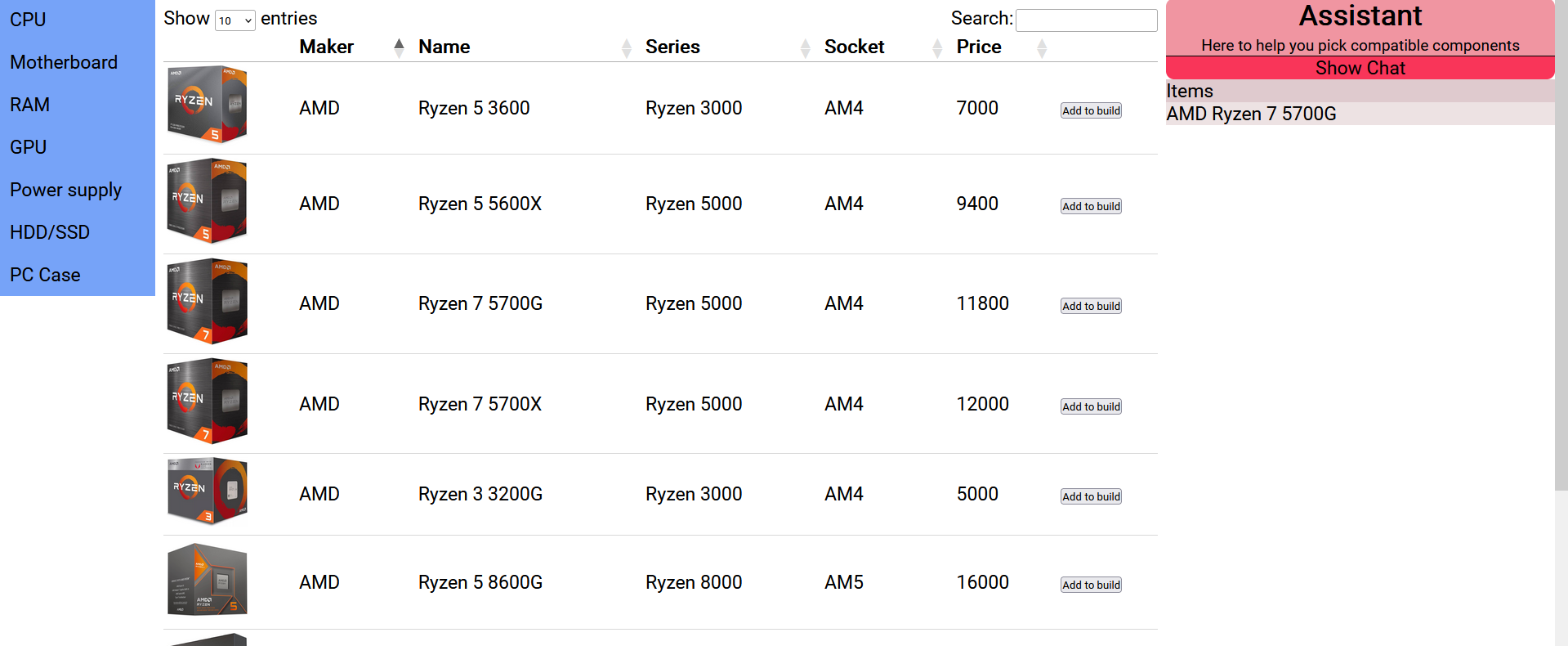Viewport: 1568px width, 646px height.
Task: Sort table by Maker column
Action: click(x=352, y=47)
